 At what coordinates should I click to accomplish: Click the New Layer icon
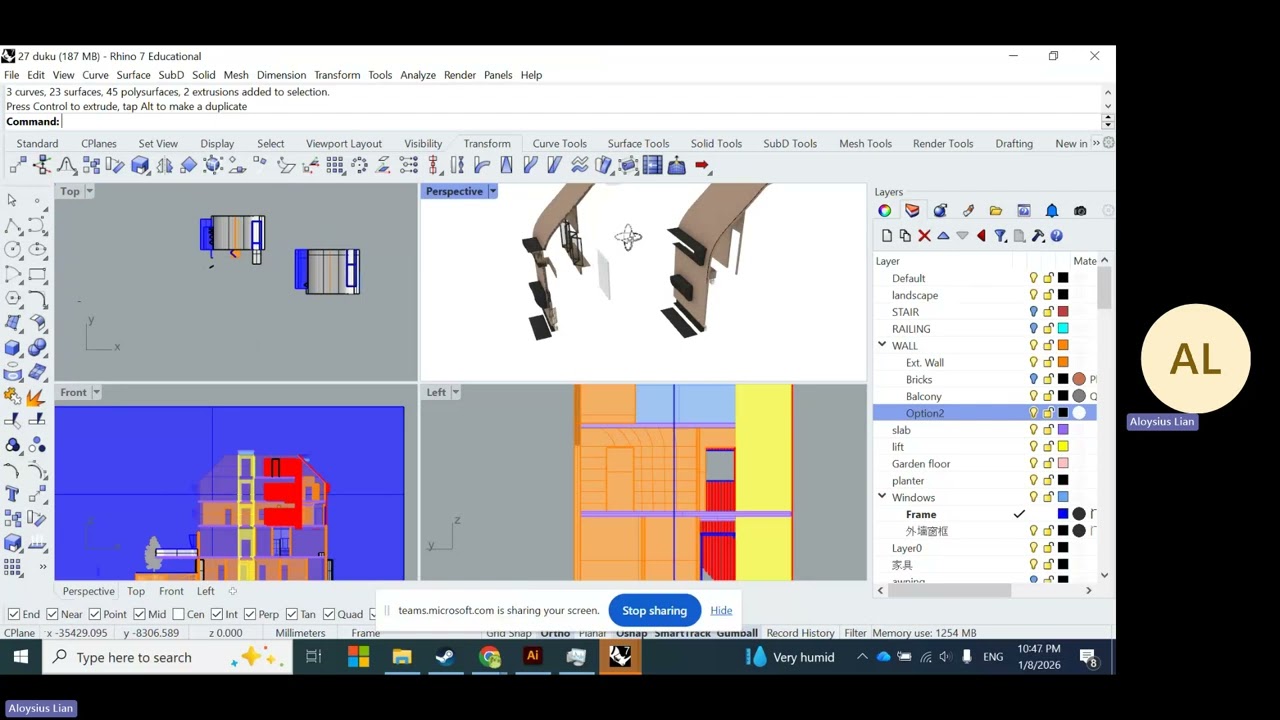click(886, 236)
